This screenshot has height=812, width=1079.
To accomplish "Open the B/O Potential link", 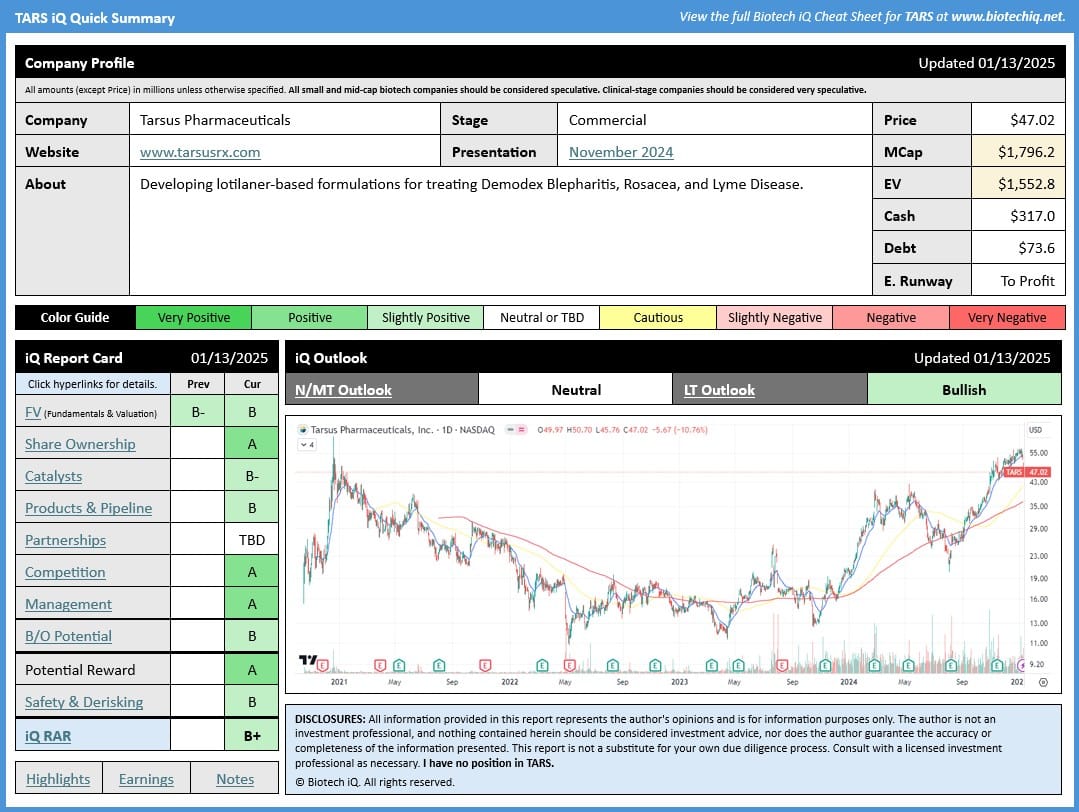I will (68, 636).
